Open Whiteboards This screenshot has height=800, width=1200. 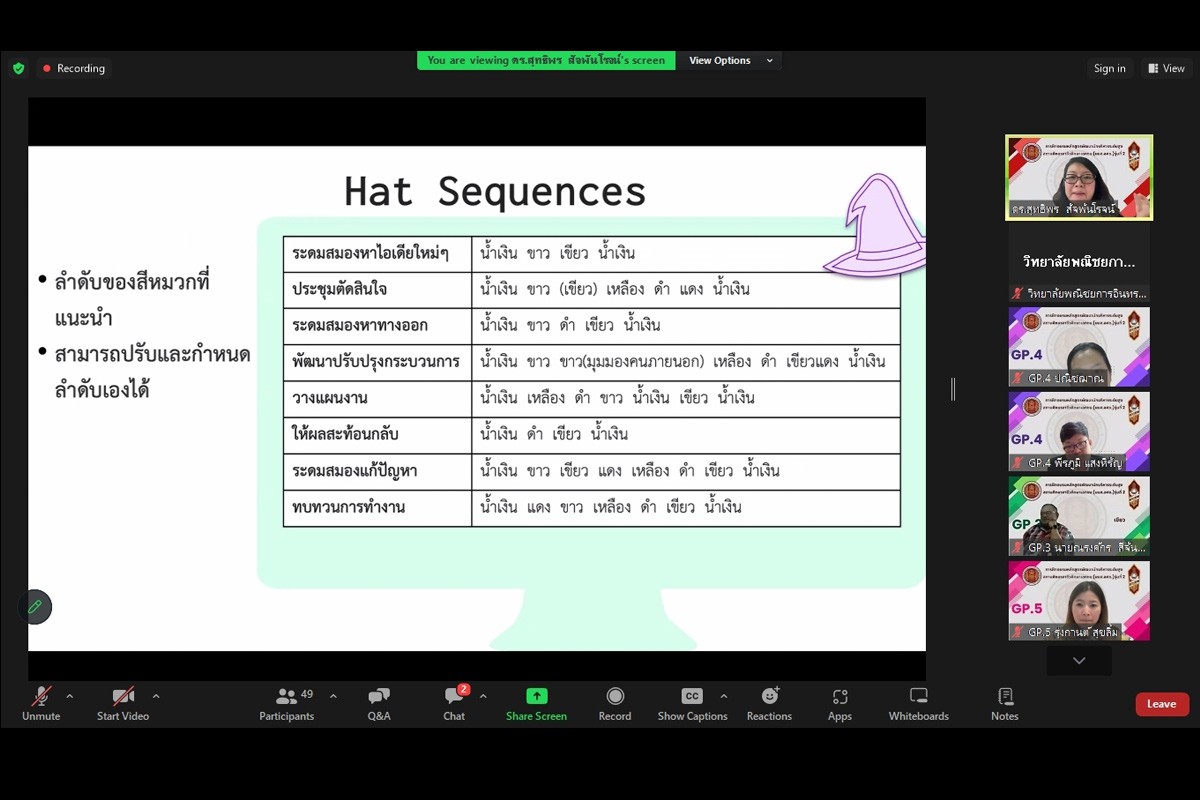[x=918, y=696]
